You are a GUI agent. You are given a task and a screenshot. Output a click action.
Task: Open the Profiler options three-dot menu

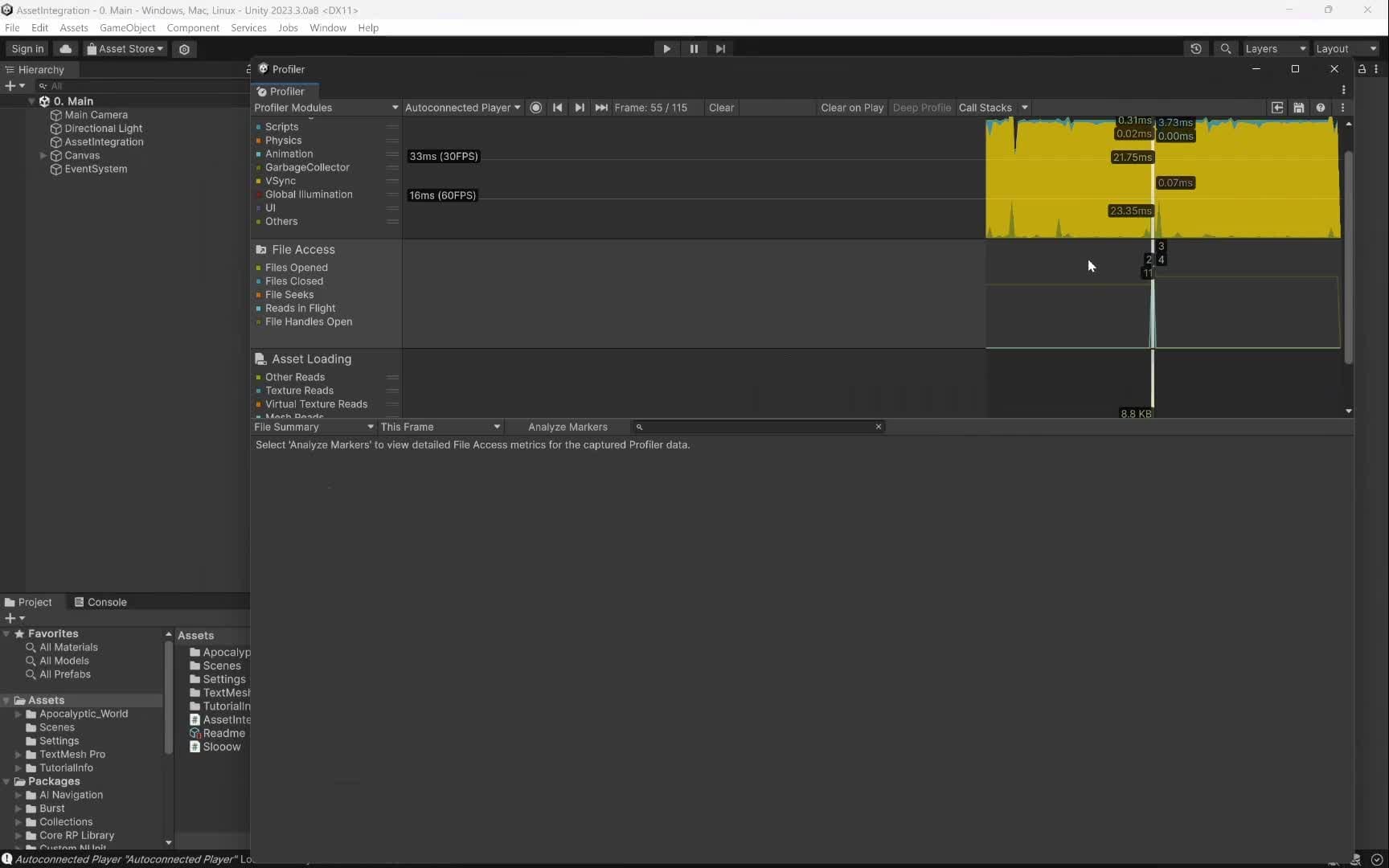(x=1342, y=108)
